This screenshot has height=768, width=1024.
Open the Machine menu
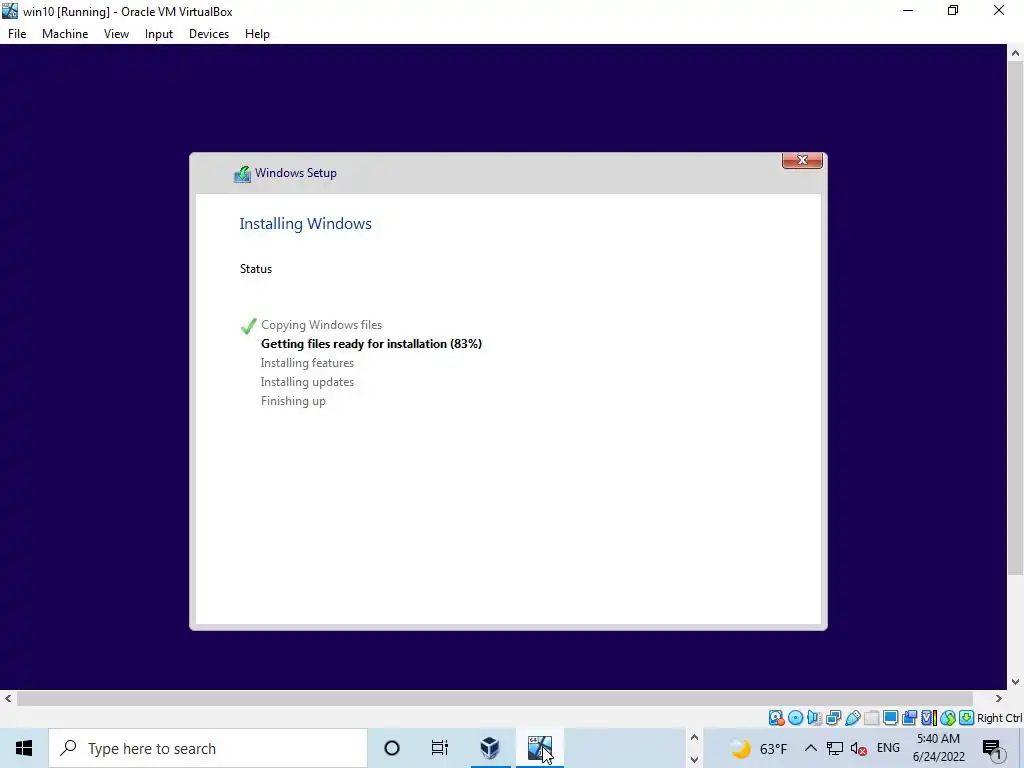click(65, 34)
